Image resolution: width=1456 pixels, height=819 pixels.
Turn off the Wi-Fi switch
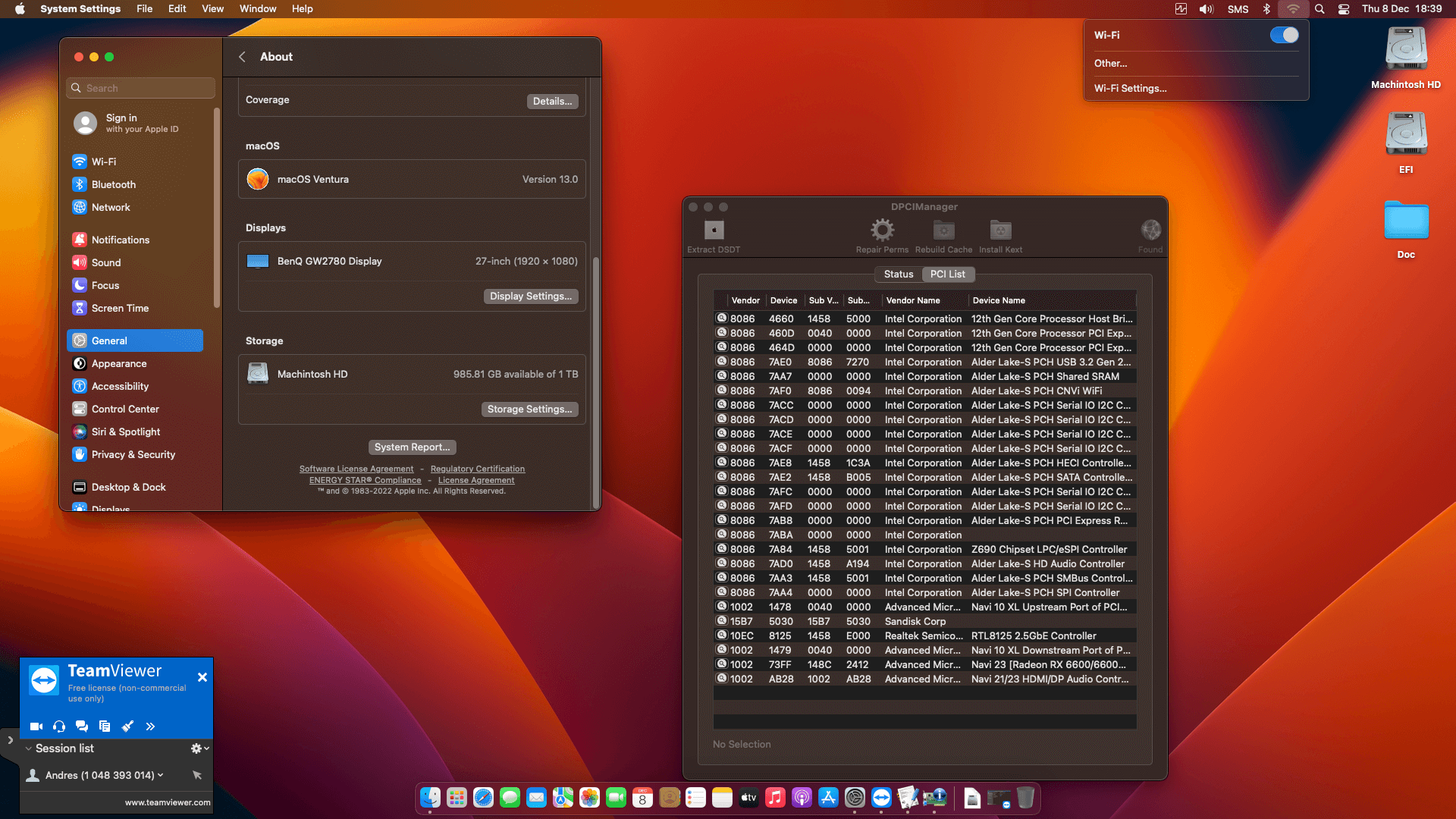pyautogui.click(x=1285, y=35)
